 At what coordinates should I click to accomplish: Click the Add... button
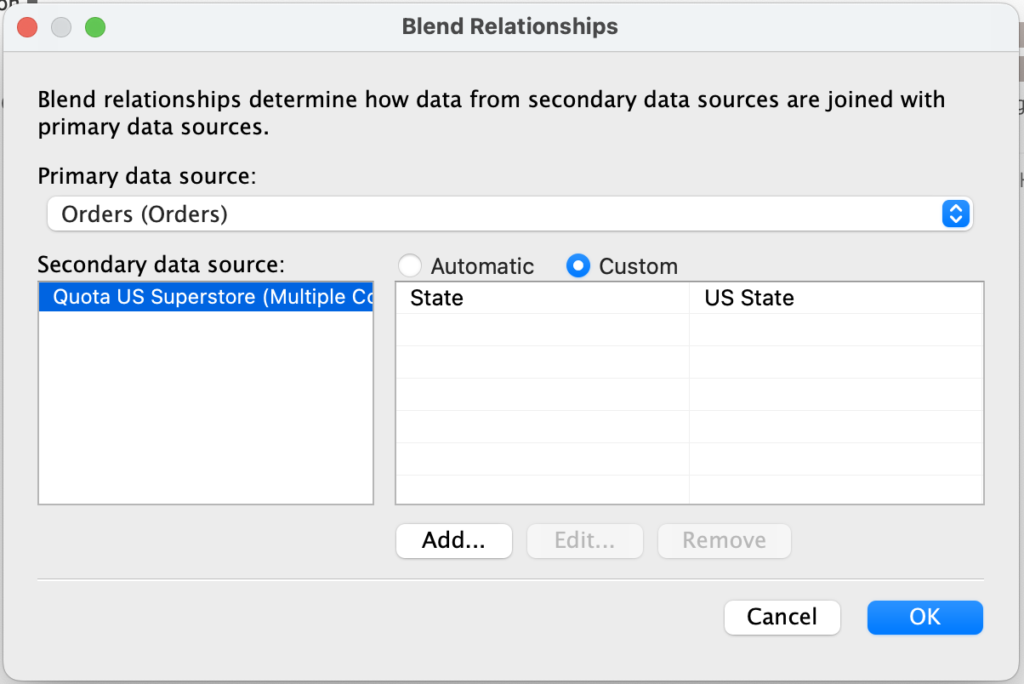point(454,541)
